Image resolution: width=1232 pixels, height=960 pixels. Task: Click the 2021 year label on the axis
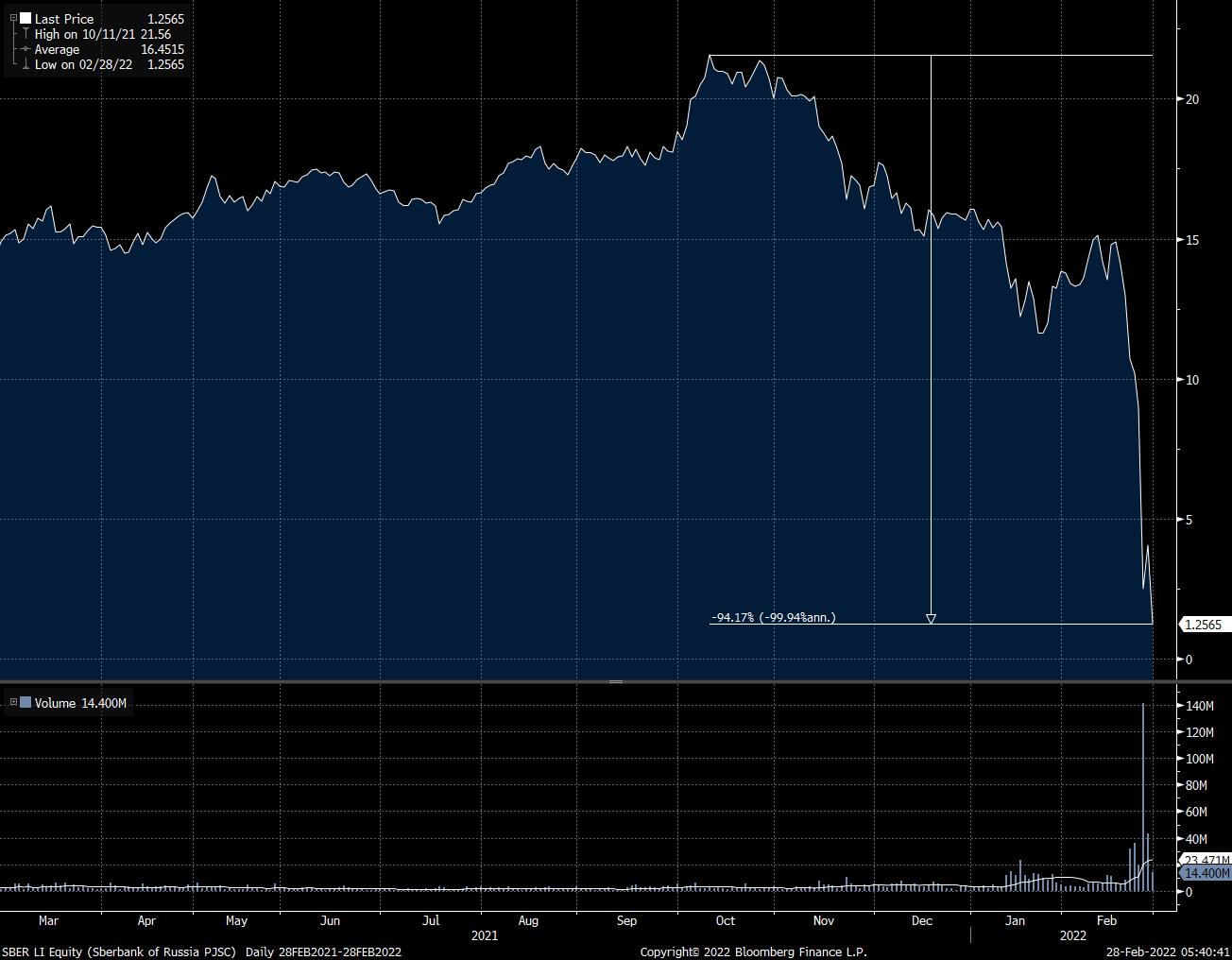(485, 935)
